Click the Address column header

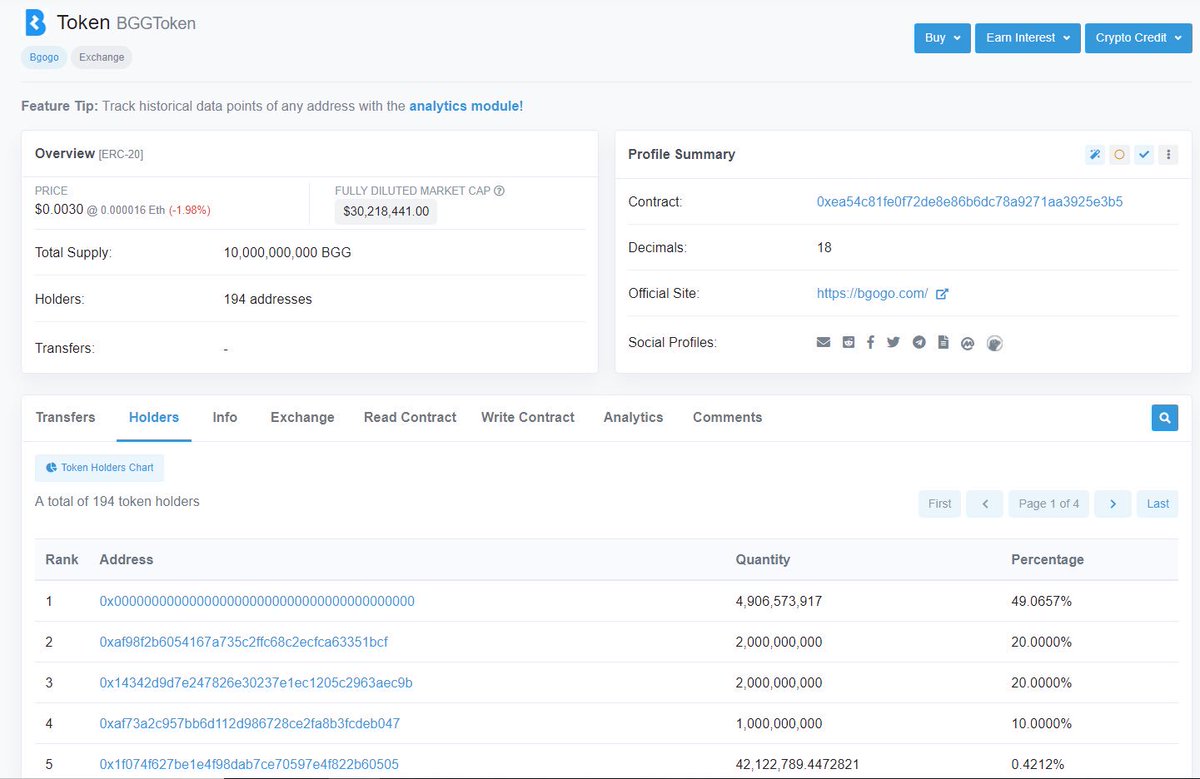pyautogui.click(x=126, y=559)
